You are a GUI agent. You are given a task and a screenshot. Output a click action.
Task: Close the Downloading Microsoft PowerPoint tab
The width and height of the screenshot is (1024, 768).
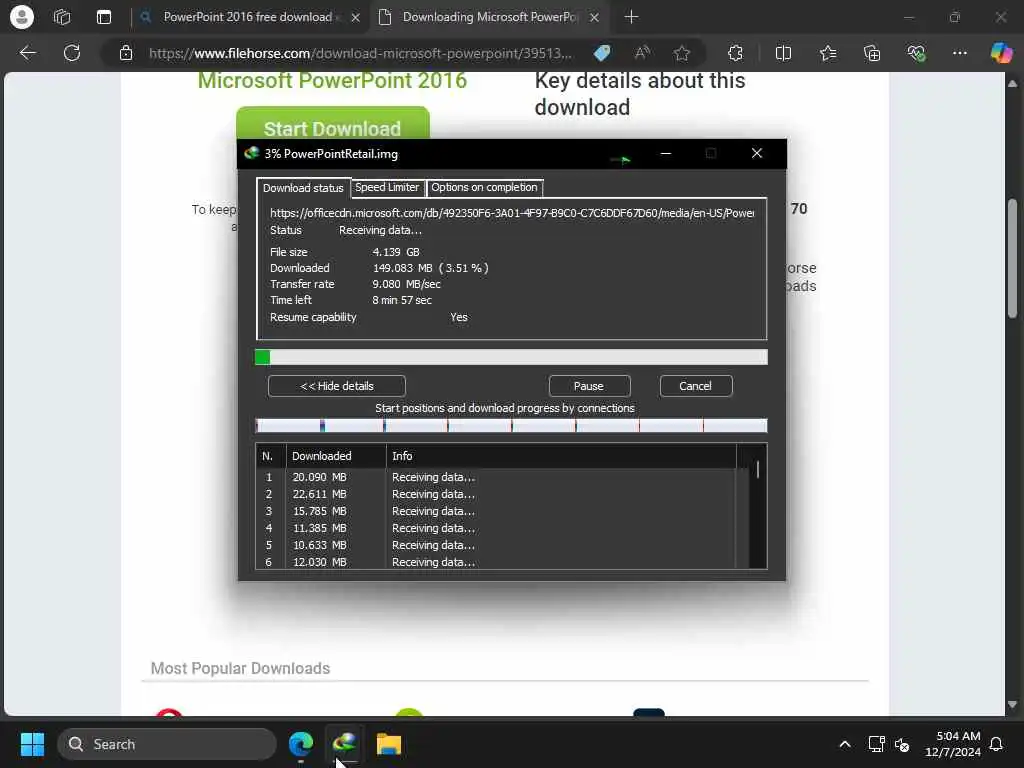pos(594,18)
